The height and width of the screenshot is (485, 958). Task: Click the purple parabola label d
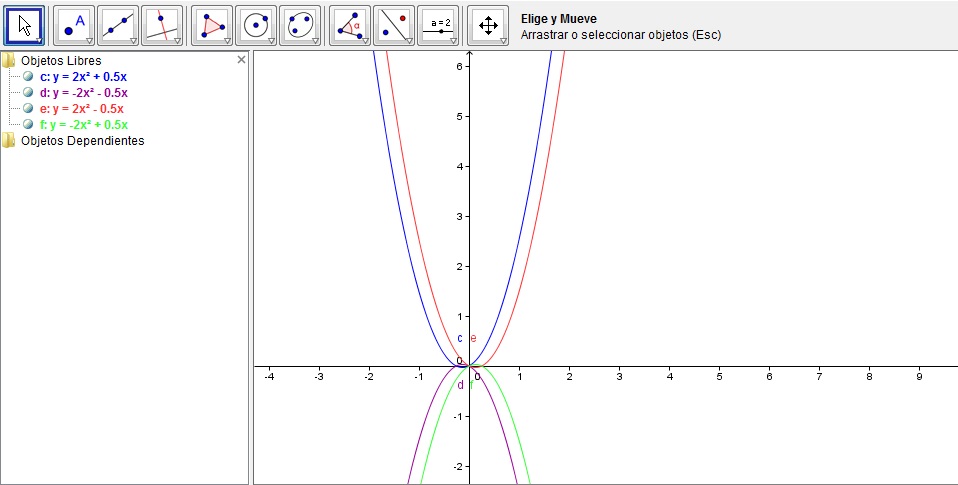pos(460,385)
